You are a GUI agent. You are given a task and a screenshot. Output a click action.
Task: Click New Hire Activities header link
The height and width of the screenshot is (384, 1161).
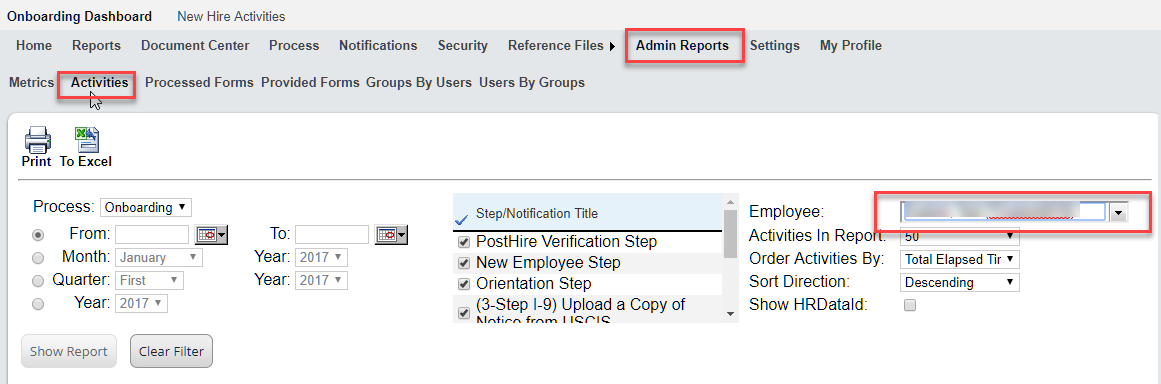pyautogui.click(x=231, y=16)
